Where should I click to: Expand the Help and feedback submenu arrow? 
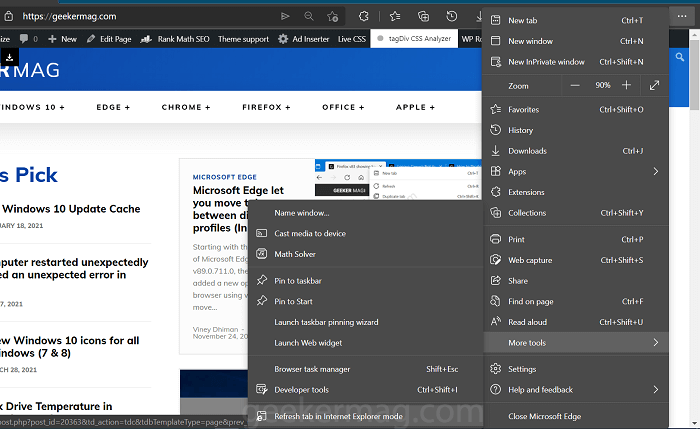point(656,389)
